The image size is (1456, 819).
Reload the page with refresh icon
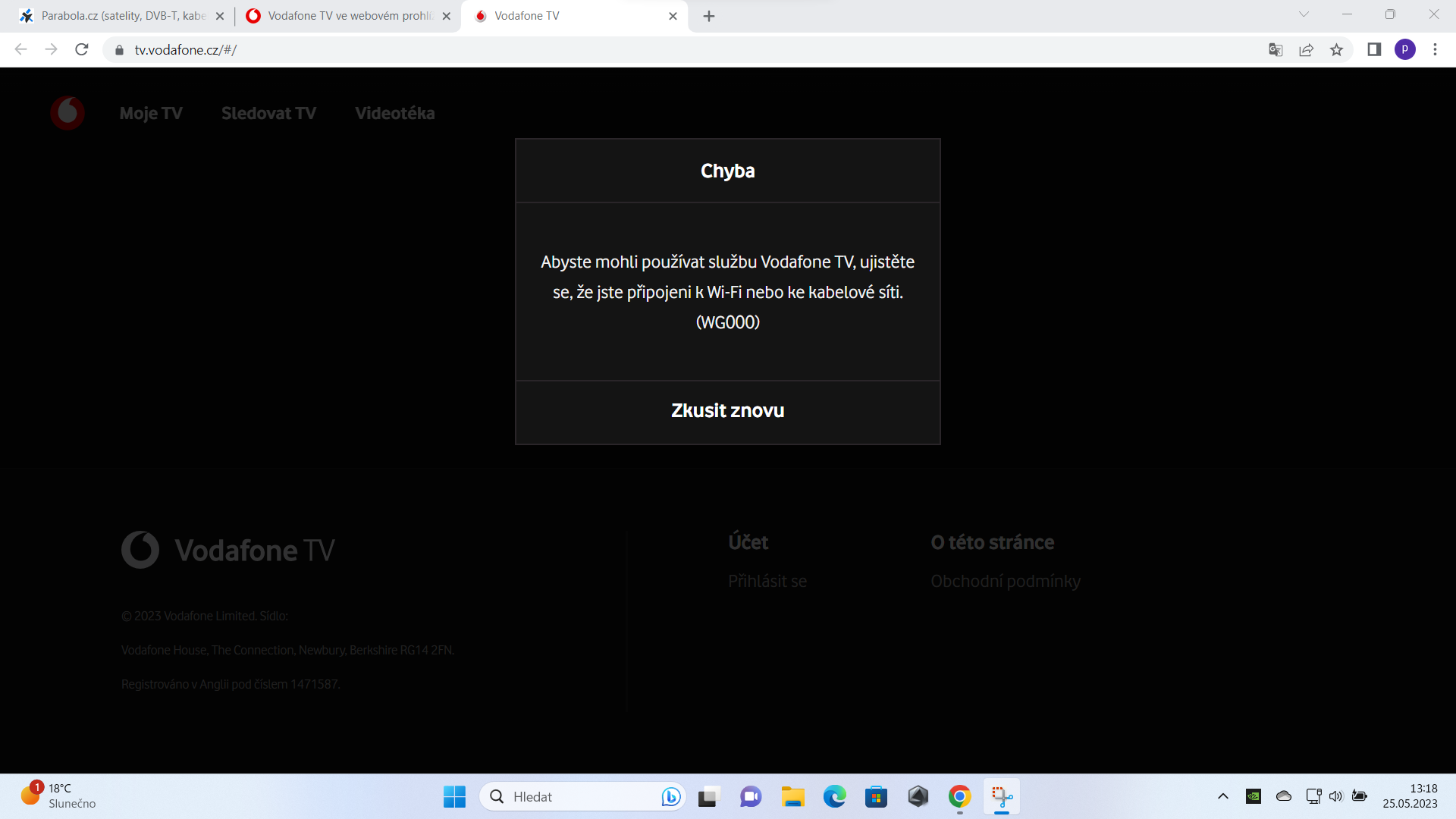point(82,50)
